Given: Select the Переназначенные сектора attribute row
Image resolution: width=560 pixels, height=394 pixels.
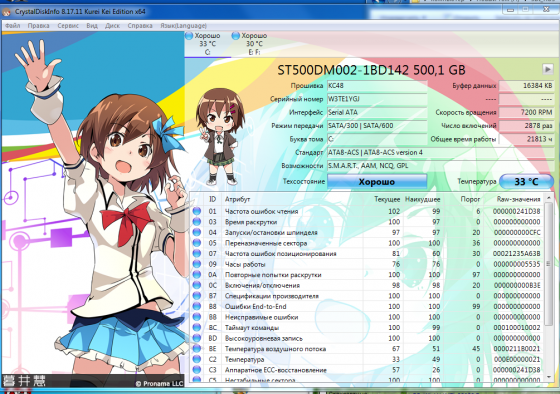Looking at the screenshot, I should coord(367,243).
